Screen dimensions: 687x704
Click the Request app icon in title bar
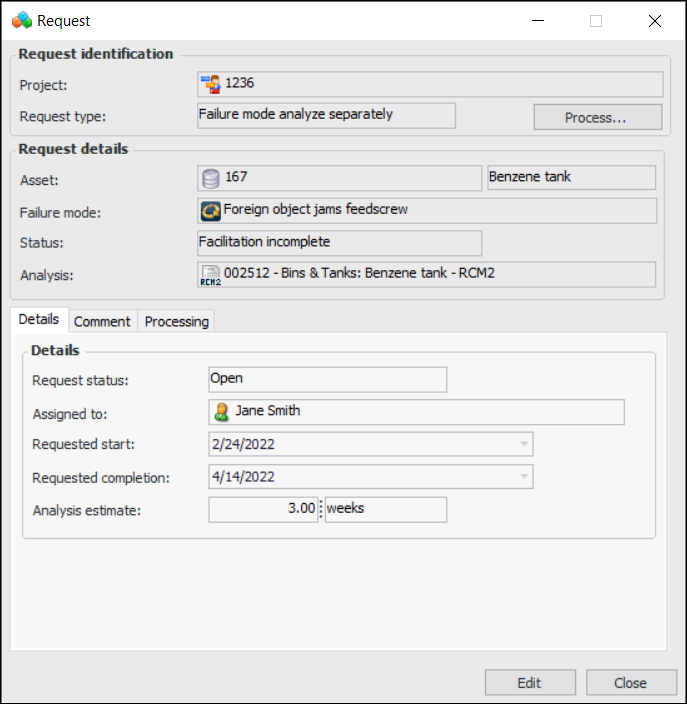[x=22, y=21]
